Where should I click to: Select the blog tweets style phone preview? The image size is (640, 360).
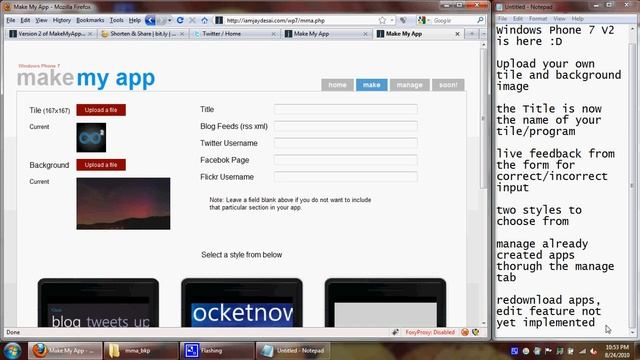pos(98,303)
